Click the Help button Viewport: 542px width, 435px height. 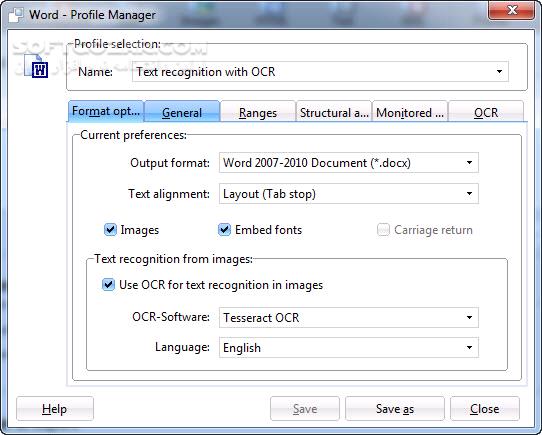pos(55,409)
